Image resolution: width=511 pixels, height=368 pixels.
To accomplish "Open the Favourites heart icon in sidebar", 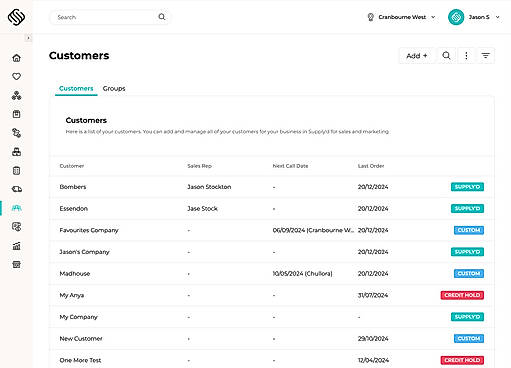I will pyautogui.click(x=16, y=76).
